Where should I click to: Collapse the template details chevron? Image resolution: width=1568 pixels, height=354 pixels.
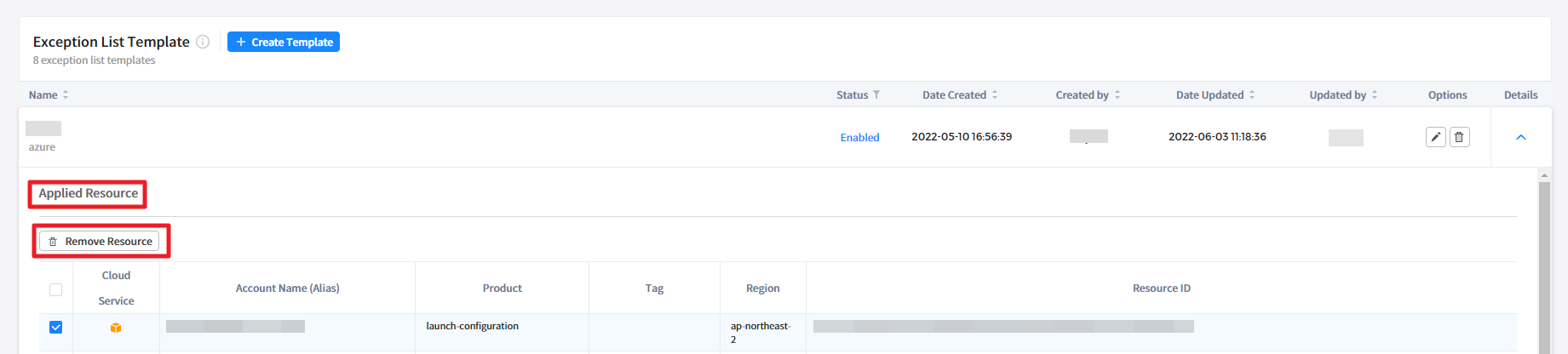(1521, 137)
